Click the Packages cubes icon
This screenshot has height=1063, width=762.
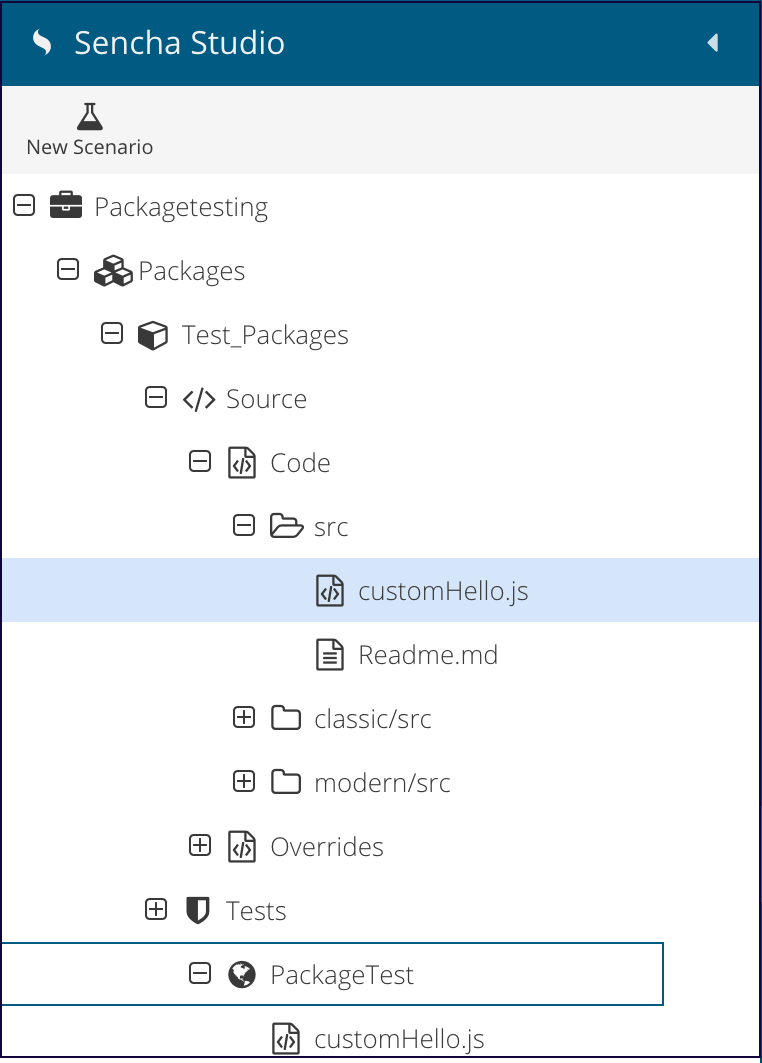pyautogui.click(x=113, y=270)
